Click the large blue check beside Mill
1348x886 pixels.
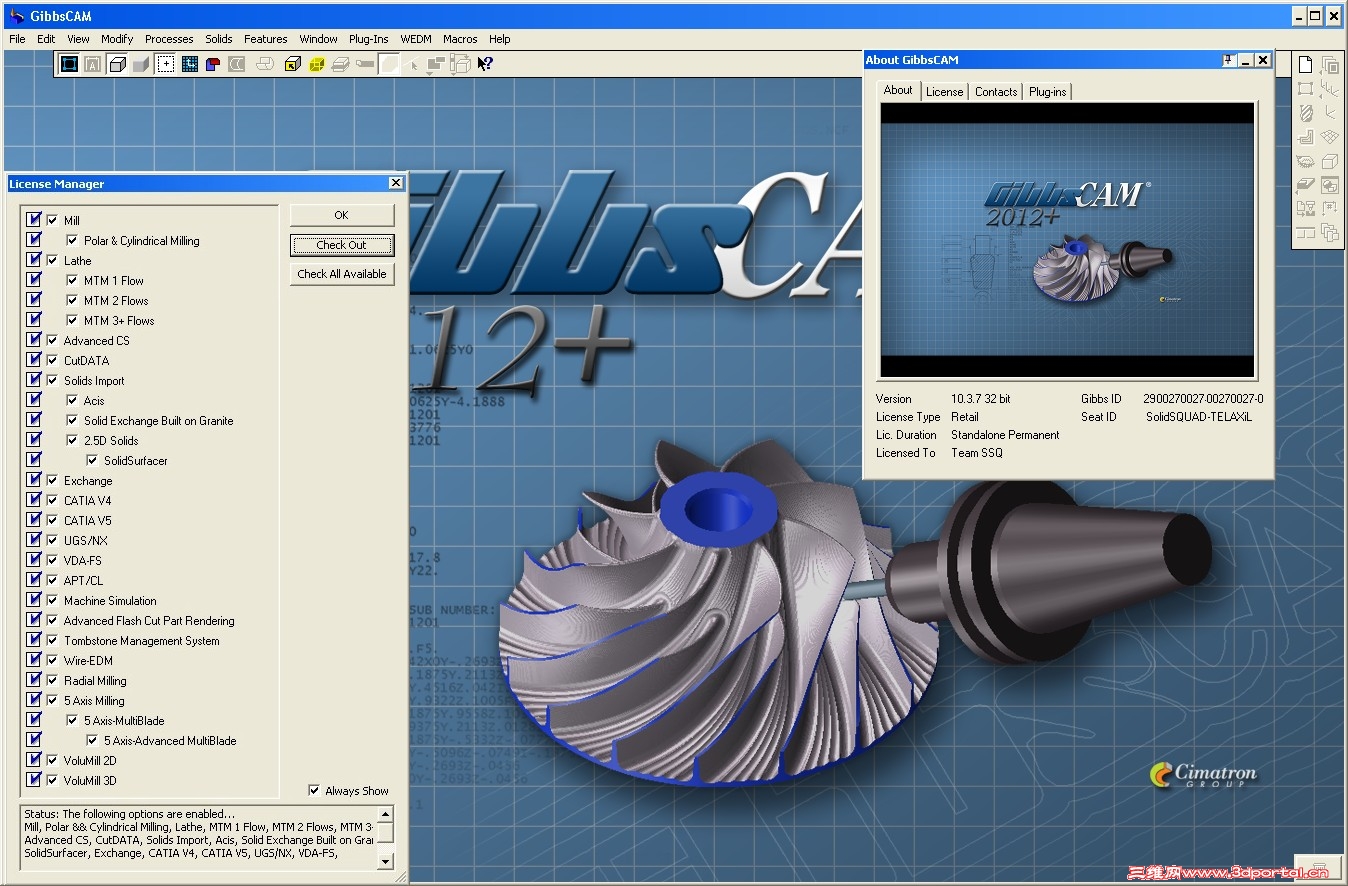coord(34,220)
